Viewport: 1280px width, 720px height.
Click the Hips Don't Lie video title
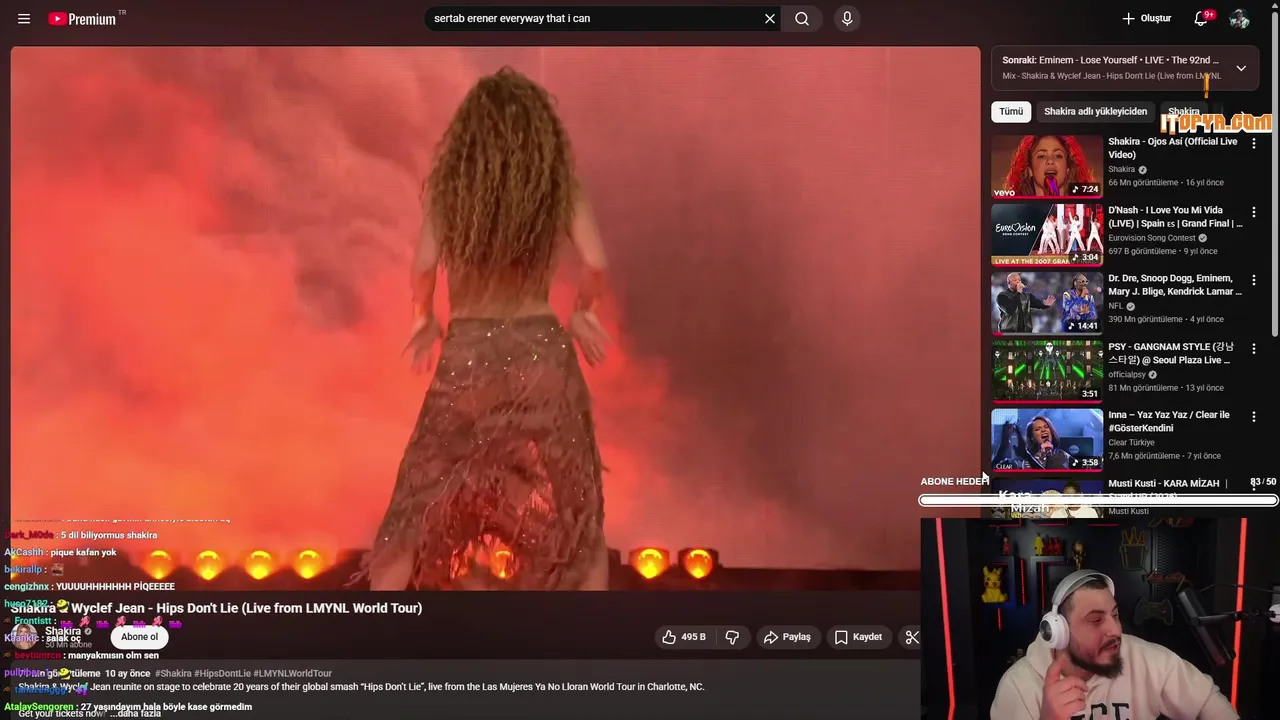pos(216,608)
